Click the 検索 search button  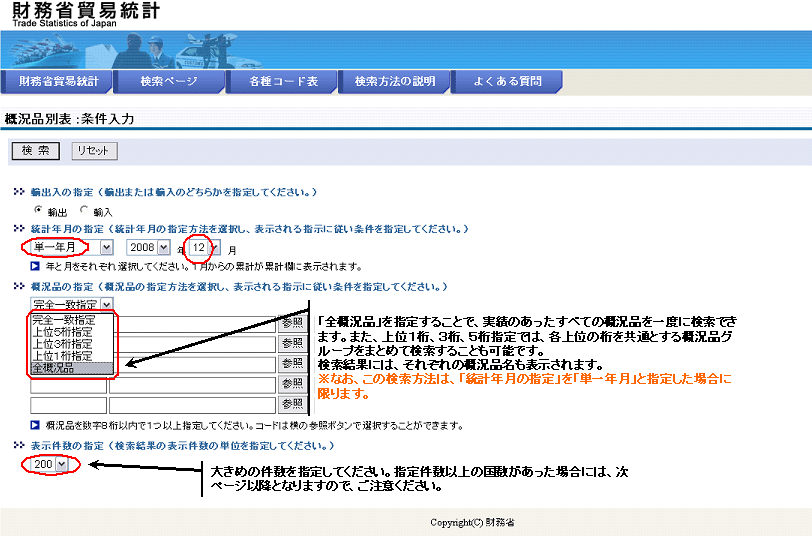tap(35, 151)
